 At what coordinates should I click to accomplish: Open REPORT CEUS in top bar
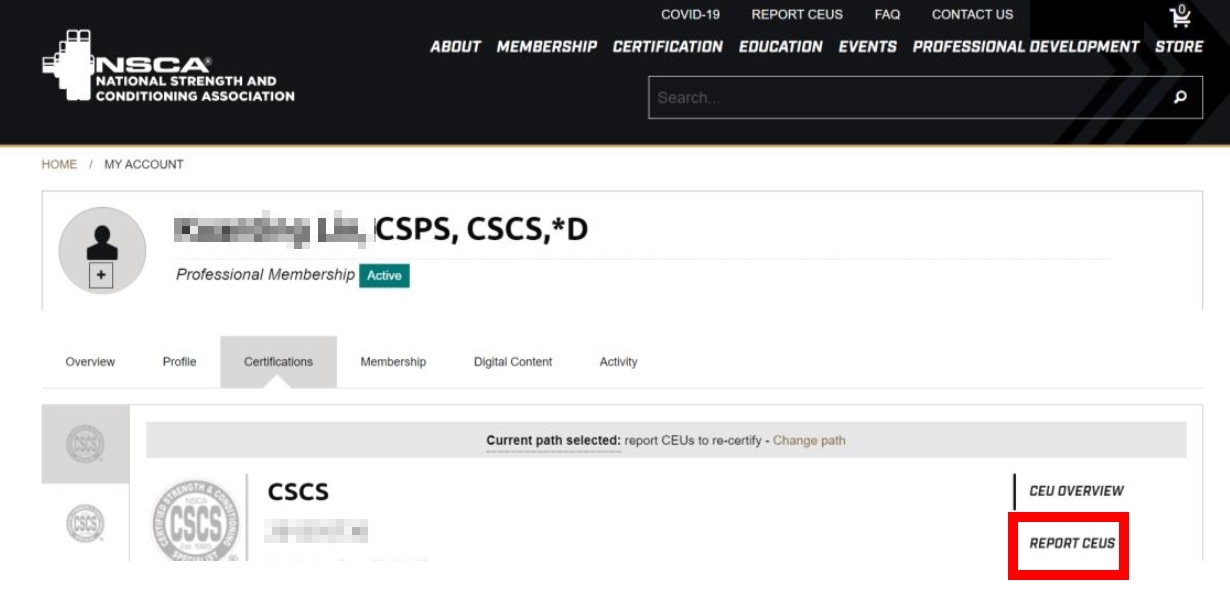(797, 15)
